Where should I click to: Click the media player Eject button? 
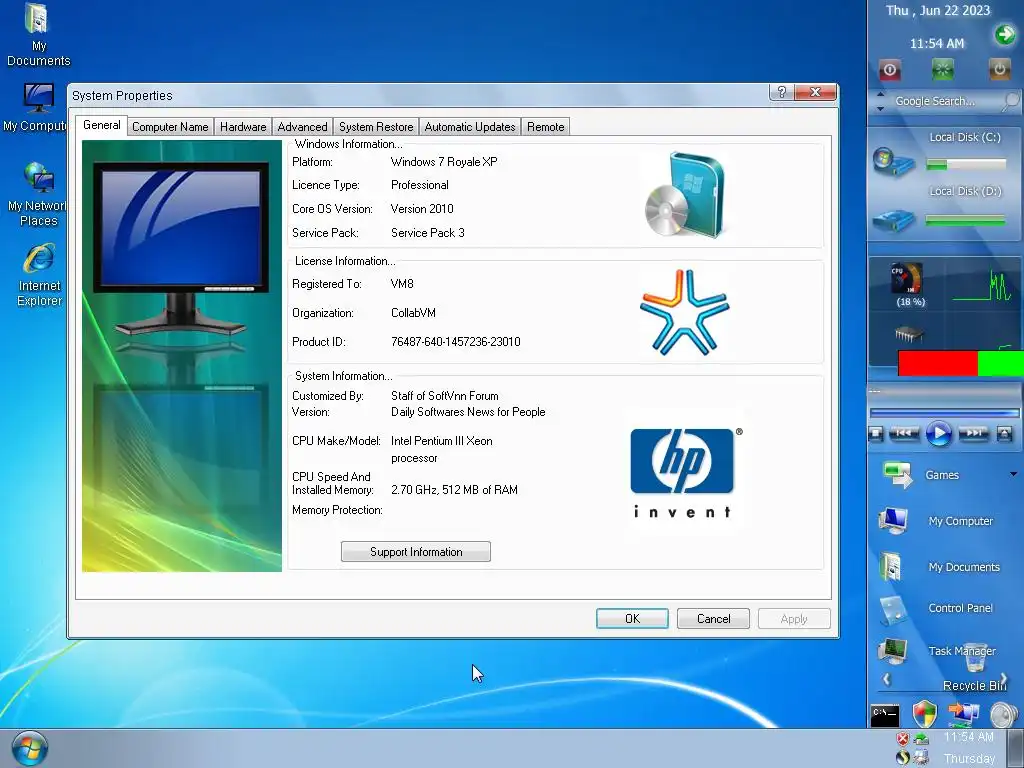[1004, 433]
